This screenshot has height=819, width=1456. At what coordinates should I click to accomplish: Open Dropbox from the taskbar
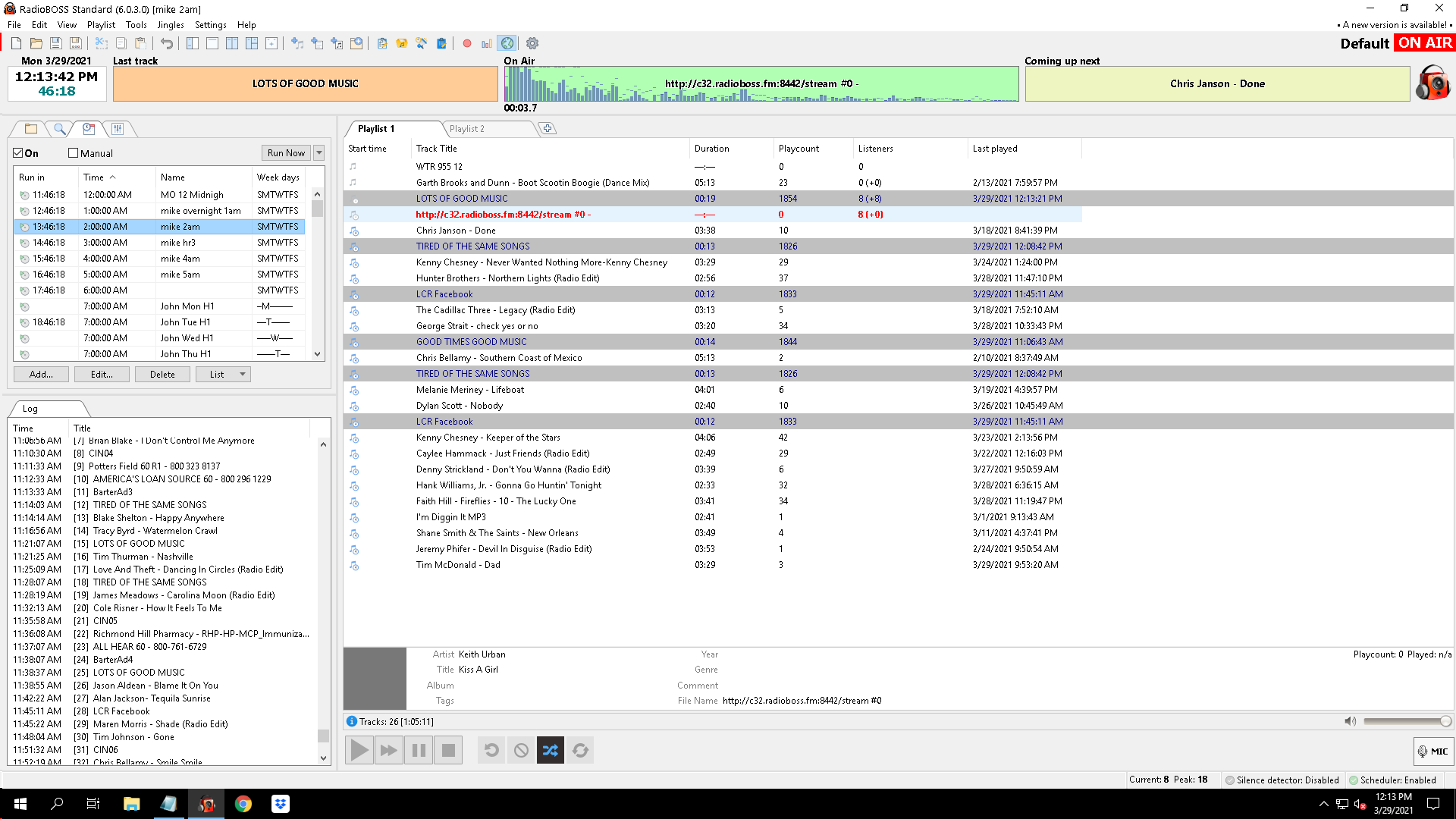click(281, 804)
